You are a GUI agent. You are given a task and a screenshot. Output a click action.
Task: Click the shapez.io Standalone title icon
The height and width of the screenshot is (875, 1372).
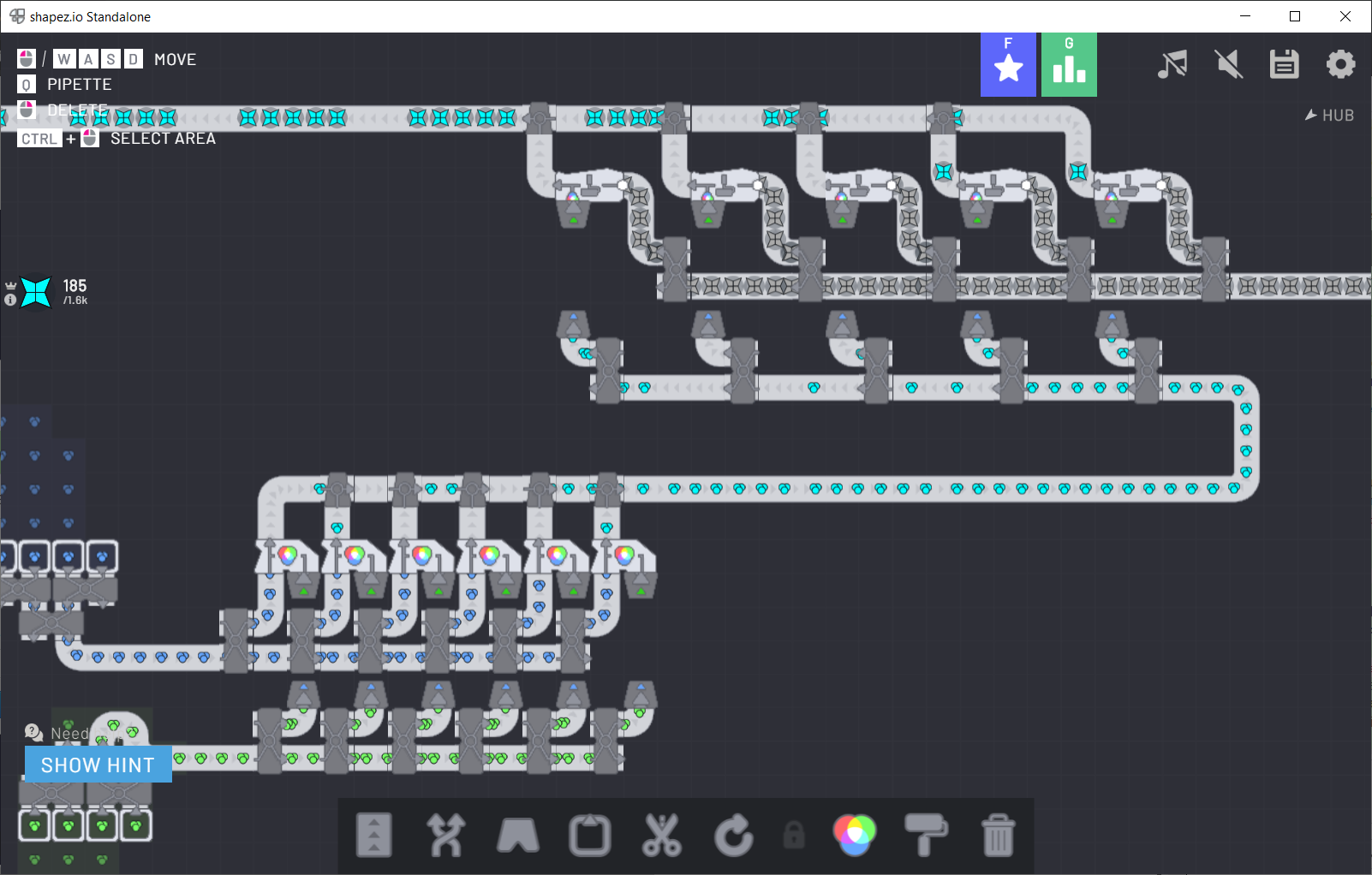(17, 16)
